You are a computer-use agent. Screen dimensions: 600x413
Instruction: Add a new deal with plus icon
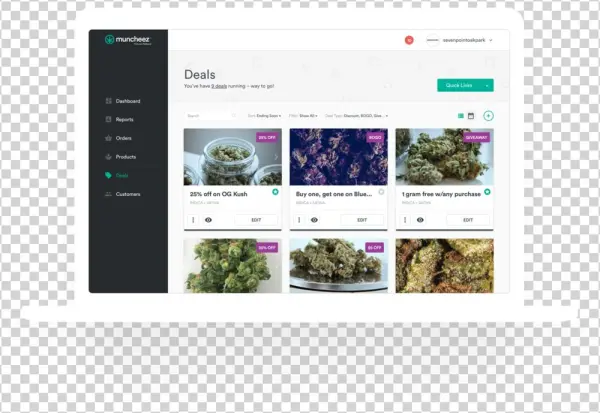tap(488, 116)
